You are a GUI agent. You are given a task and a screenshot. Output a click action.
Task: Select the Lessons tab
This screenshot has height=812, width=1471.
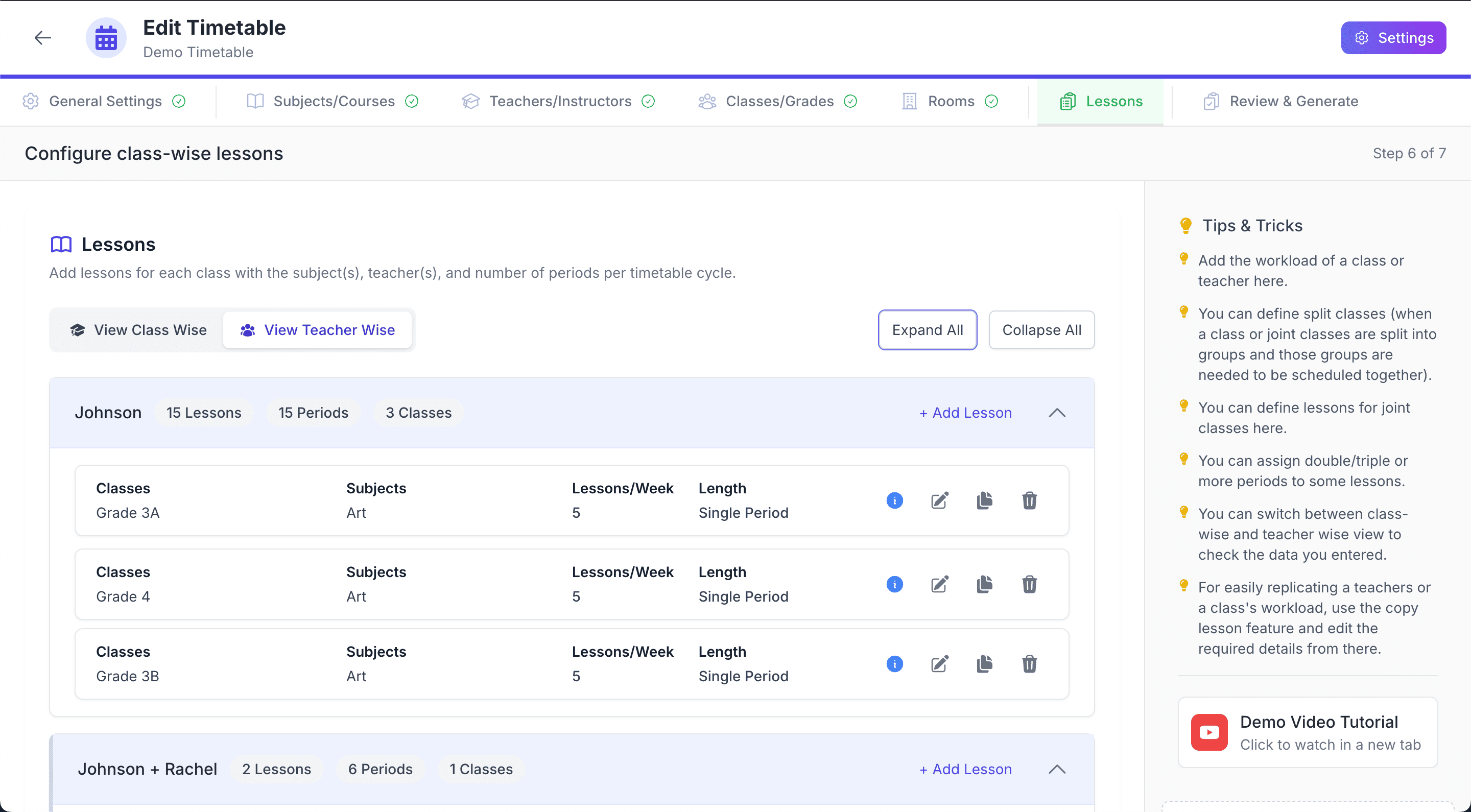(1100, 101)
